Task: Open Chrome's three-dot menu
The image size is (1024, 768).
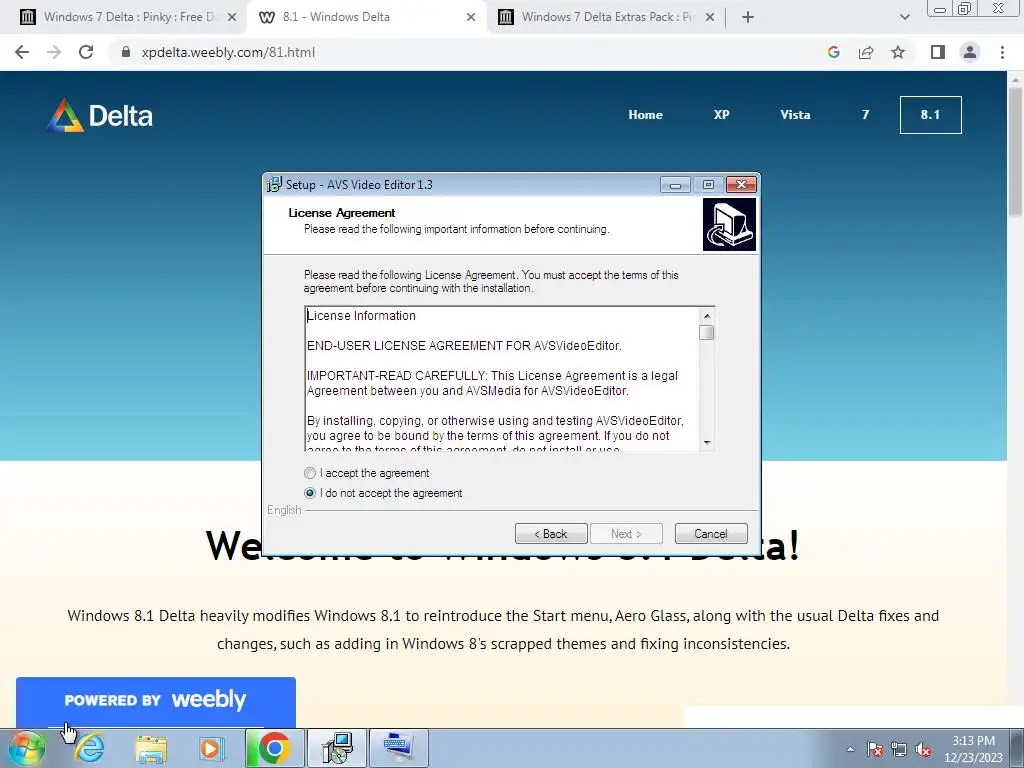Action: (x=1002, y=52)
